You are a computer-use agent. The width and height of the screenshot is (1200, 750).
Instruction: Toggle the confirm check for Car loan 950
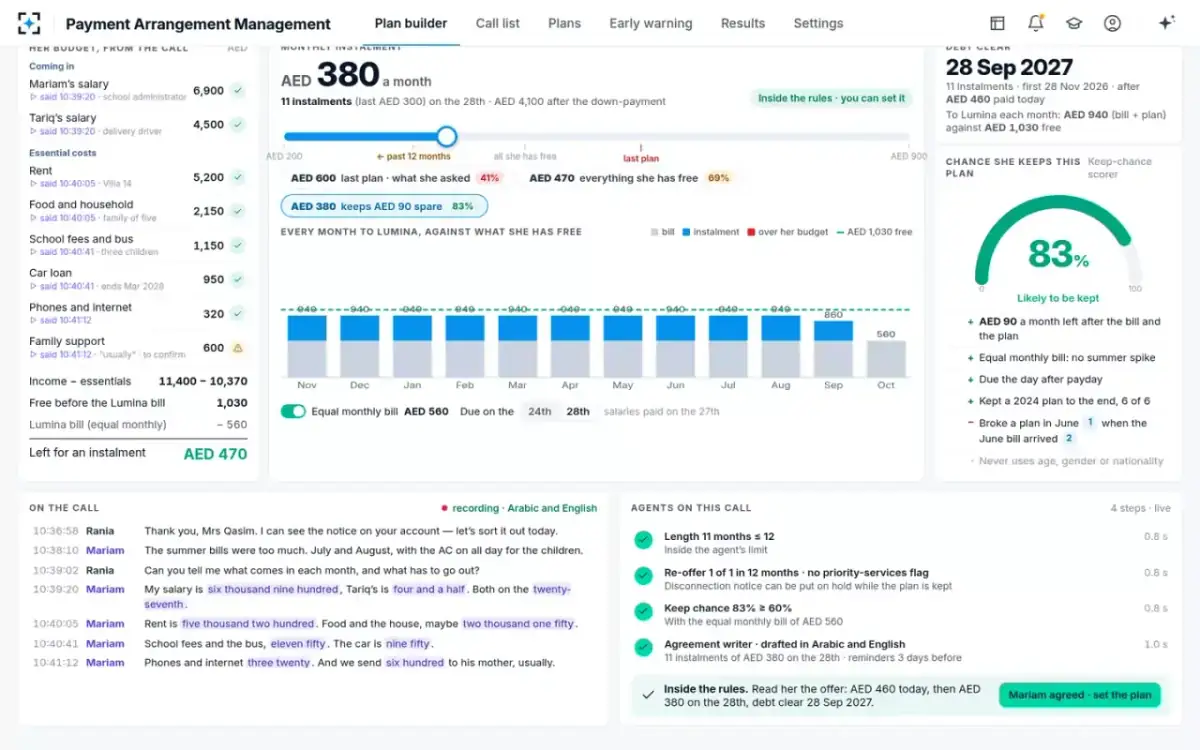(x=238, y=279)
